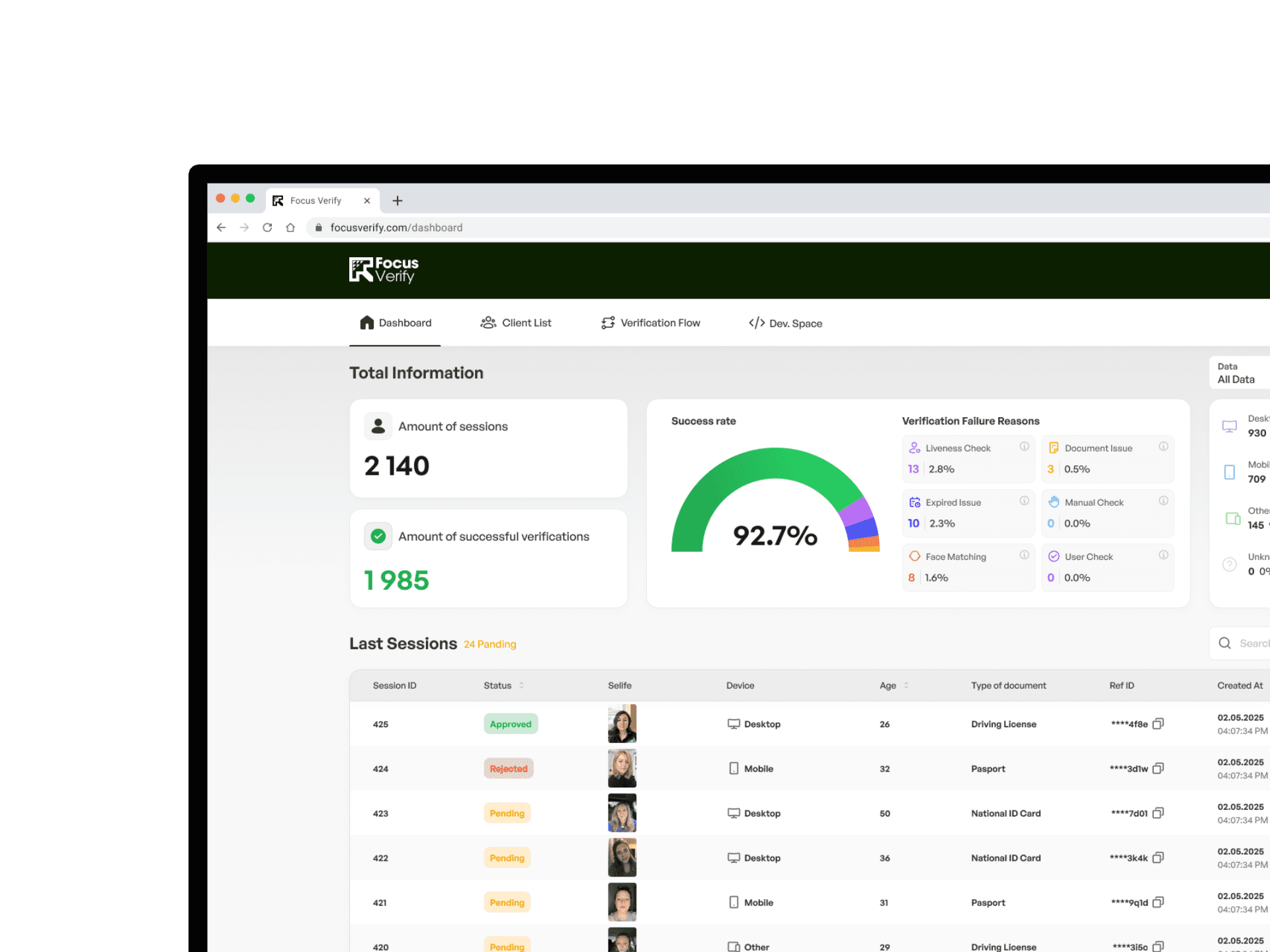Screen dimensions: 1270x952
Task: Click the 24 Pending link
Action: [489, 644]
